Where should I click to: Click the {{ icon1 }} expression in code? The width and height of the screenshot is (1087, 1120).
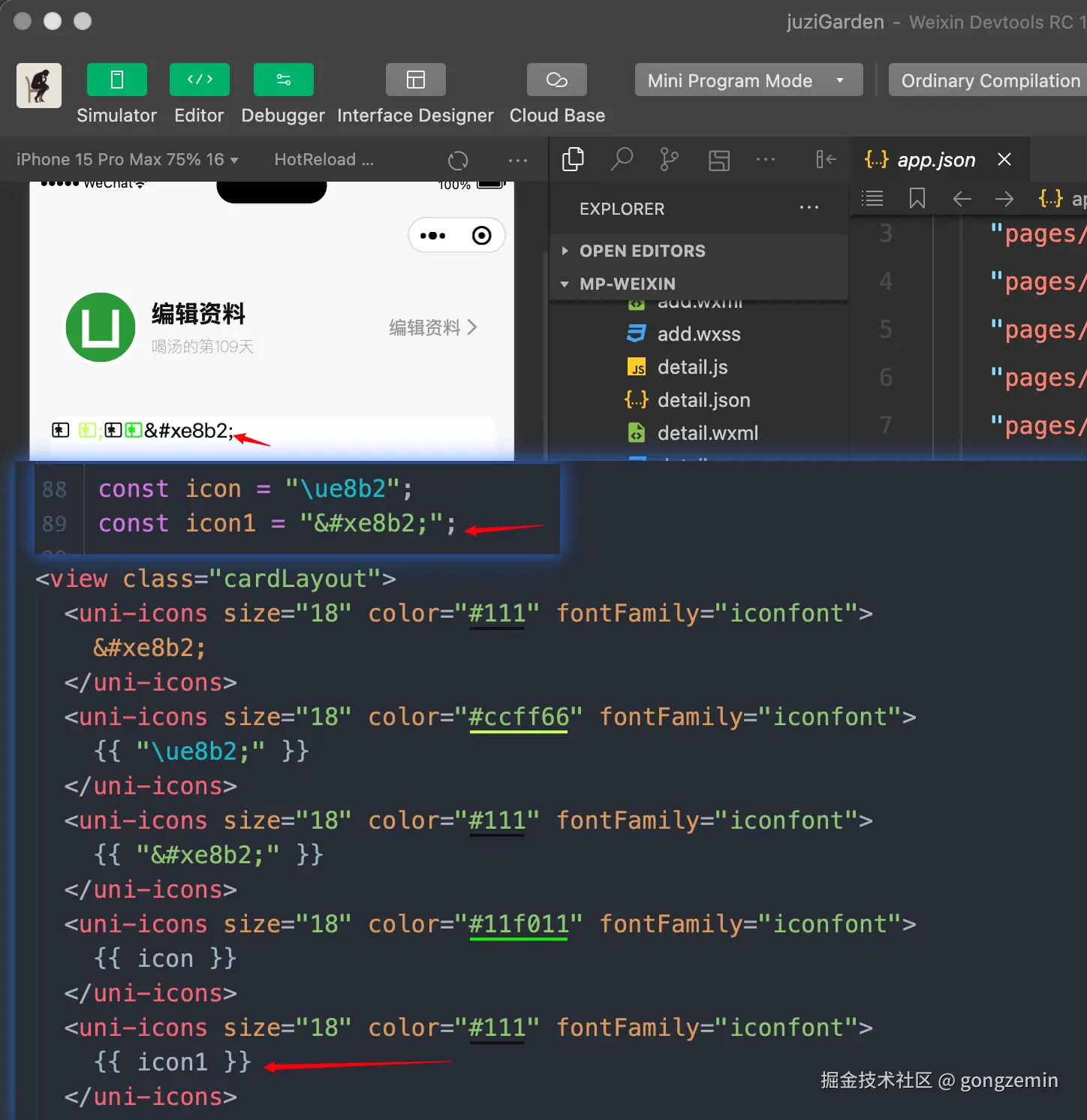[x=173, y=1062]
